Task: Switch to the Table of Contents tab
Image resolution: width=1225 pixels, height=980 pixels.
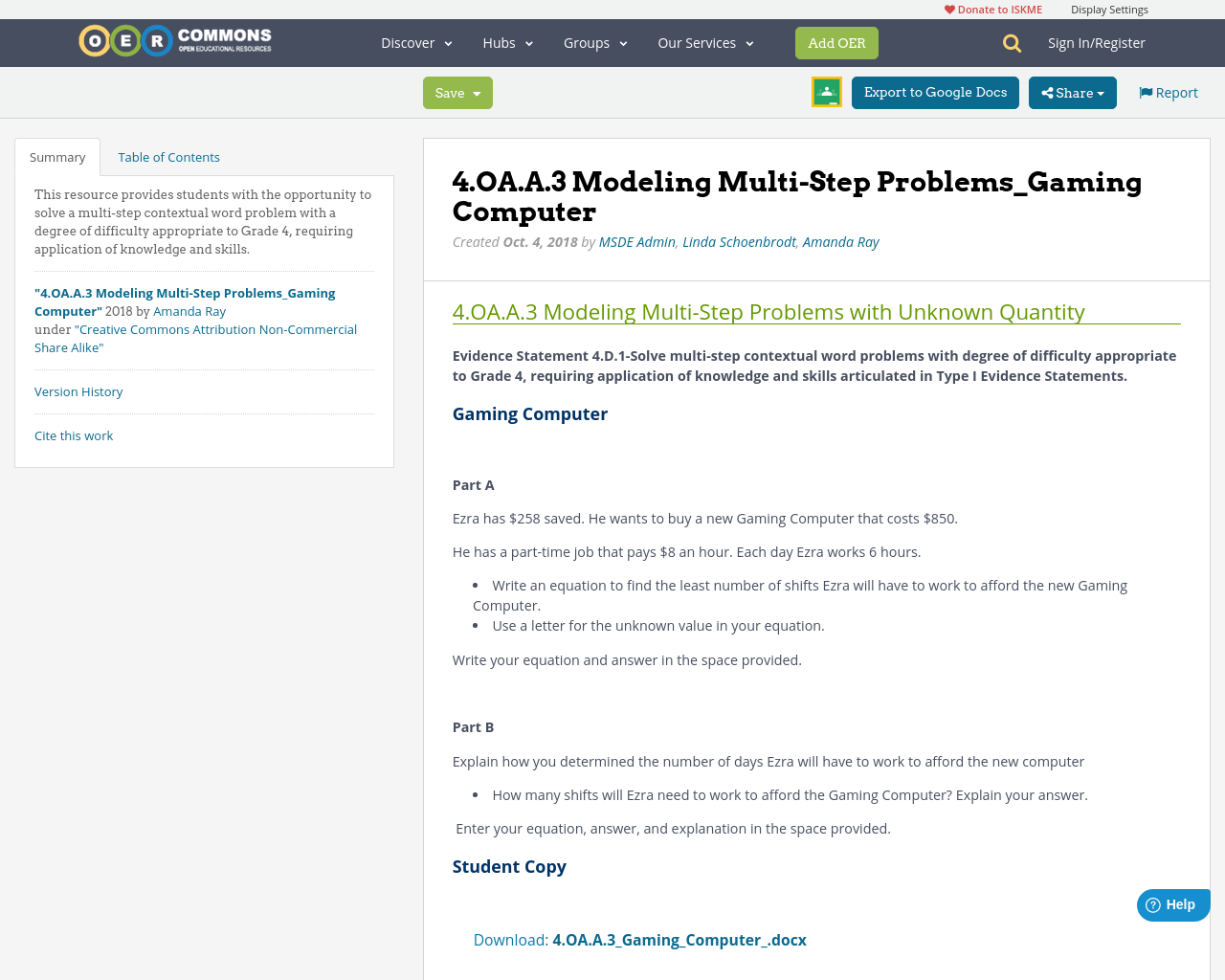Action: pos(168,155)
